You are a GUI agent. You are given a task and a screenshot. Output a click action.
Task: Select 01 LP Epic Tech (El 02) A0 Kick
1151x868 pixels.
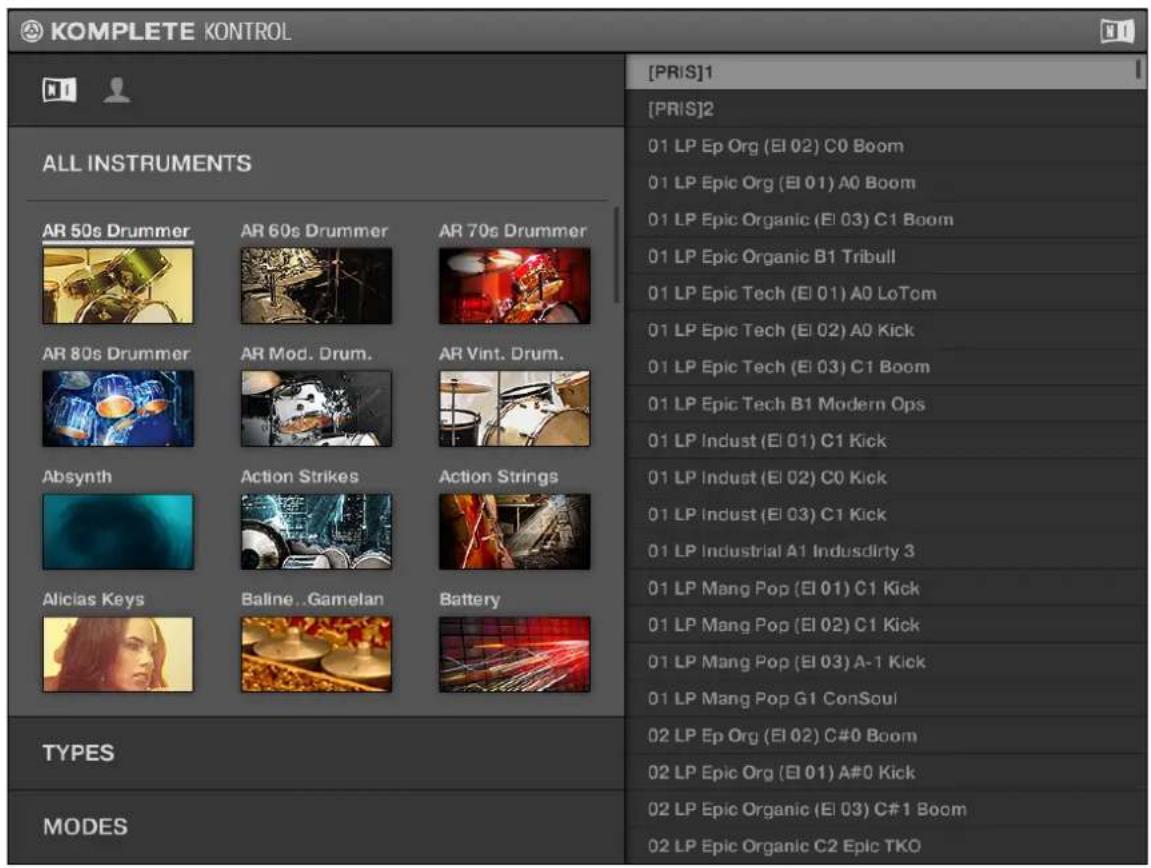(885, 330)
